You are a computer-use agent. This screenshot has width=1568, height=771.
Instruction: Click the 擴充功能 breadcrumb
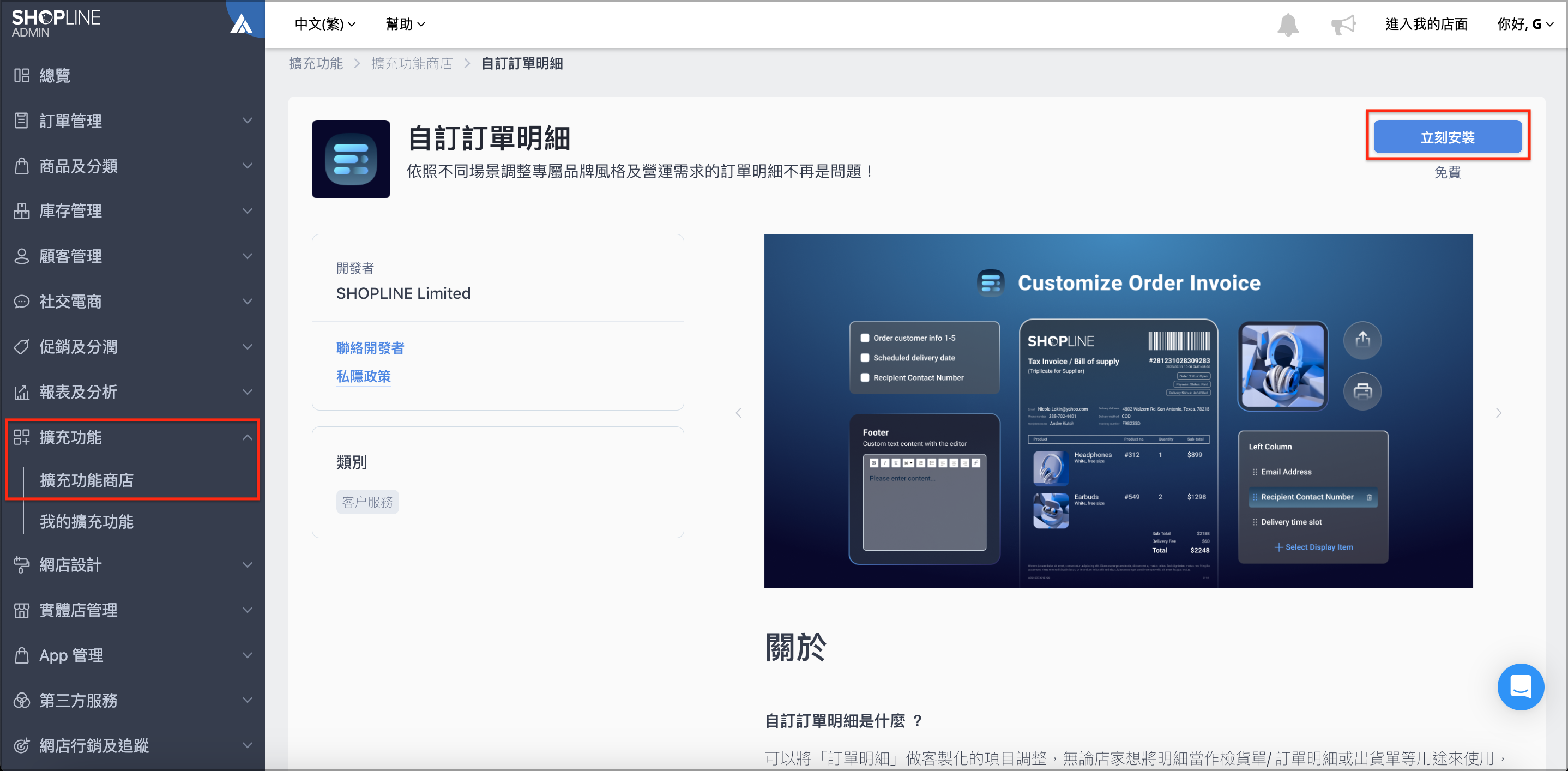[x=316, y=63]
